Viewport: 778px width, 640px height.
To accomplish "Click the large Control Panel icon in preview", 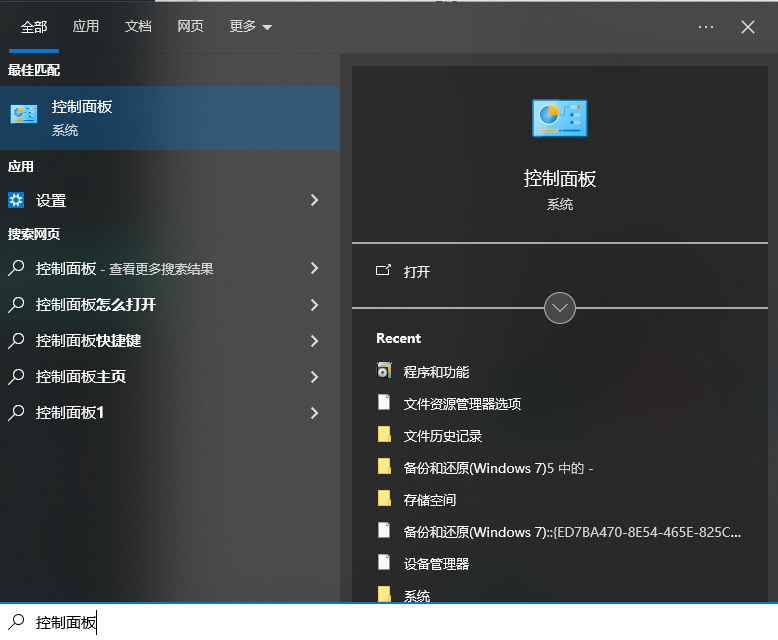I will click(x=559, y=118).
